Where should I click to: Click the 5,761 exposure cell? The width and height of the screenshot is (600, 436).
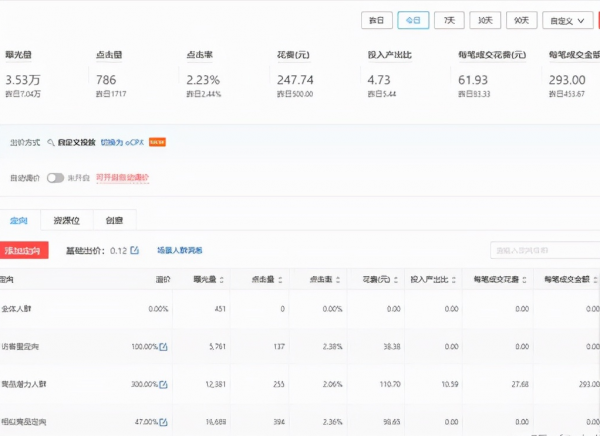pyautogui.click(x=217, y=347)
